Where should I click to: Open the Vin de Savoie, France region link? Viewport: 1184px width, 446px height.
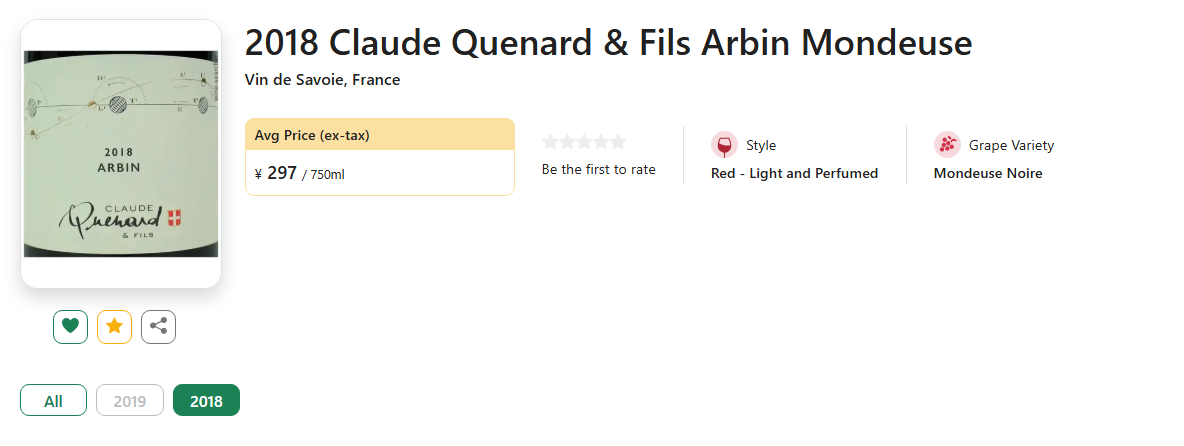click(322, 80)
